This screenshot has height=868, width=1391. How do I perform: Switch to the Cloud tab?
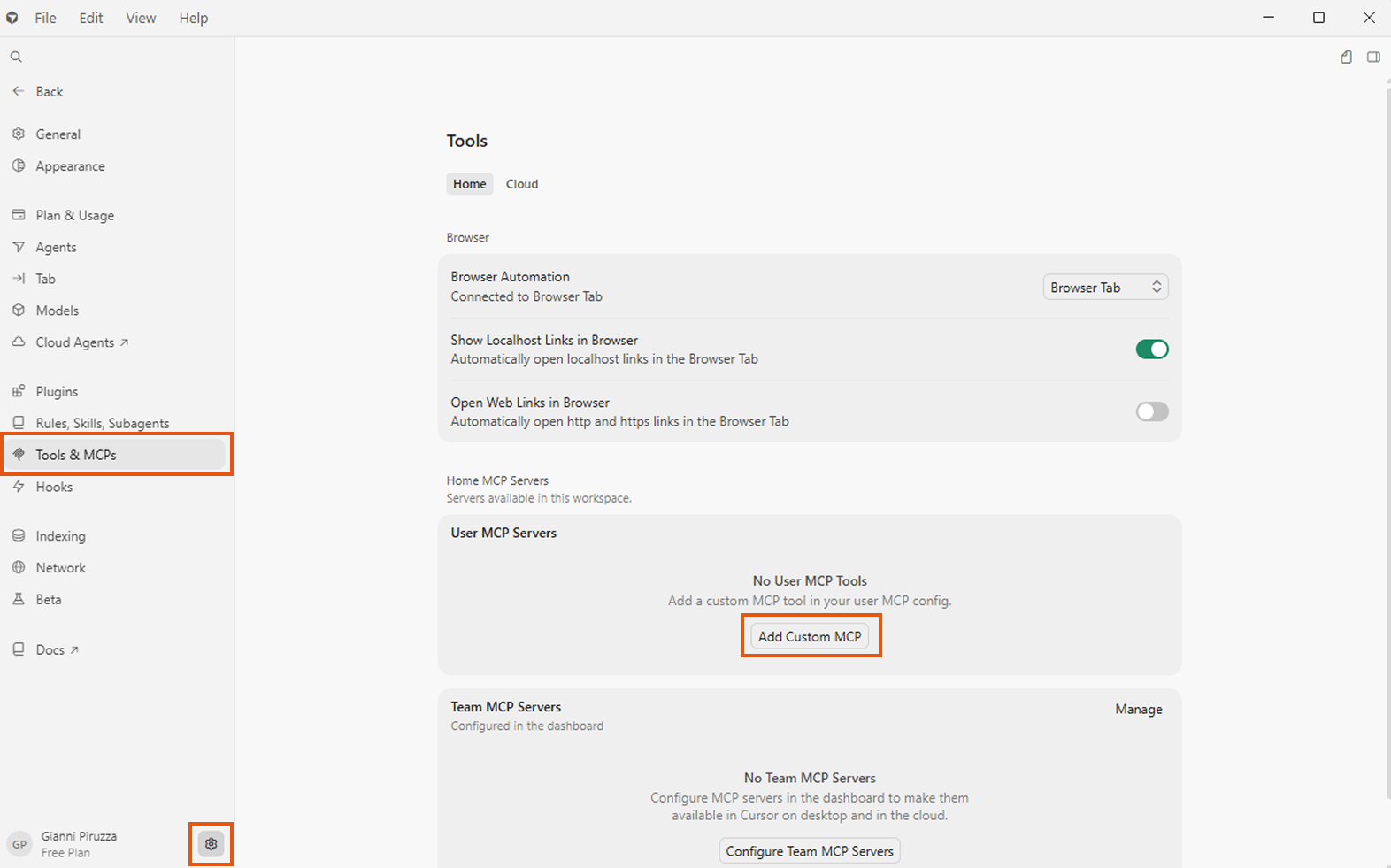[x=522, y=184]
